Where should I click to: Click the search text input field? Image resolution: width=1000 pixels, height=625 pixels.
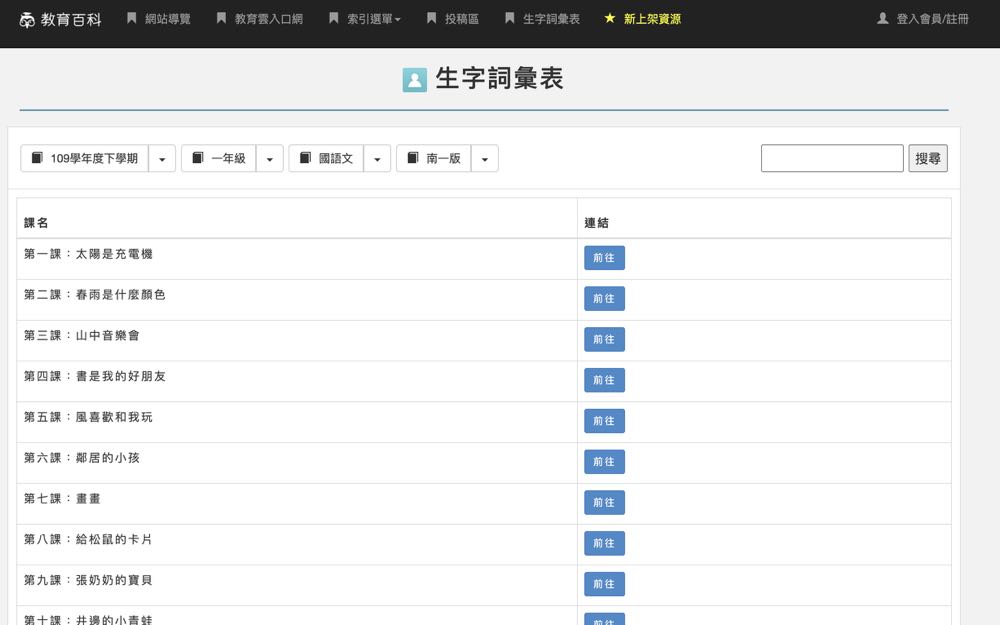click(x=831, y=158)
